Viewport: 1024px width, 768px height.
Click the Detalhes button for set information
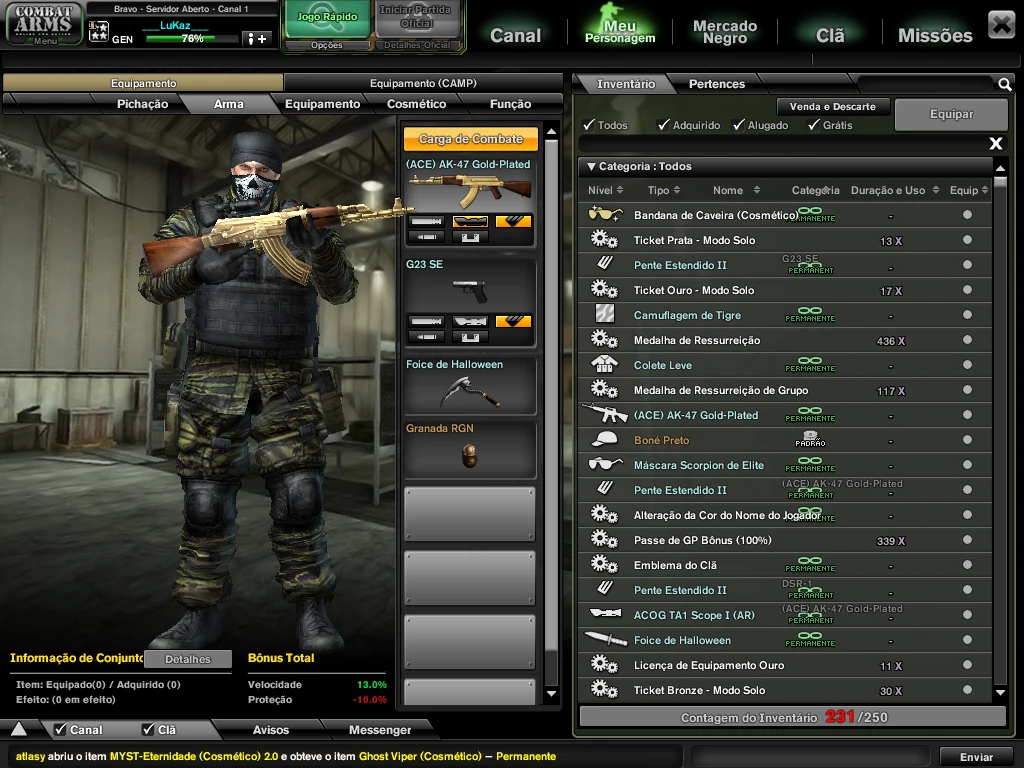click(x=188, y=659)
